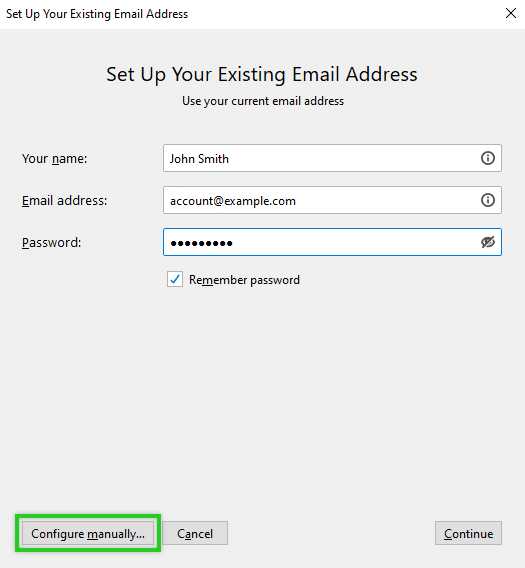525x568 pixels.
Task: Click the "Email address:" label
Action: [64, 200]
